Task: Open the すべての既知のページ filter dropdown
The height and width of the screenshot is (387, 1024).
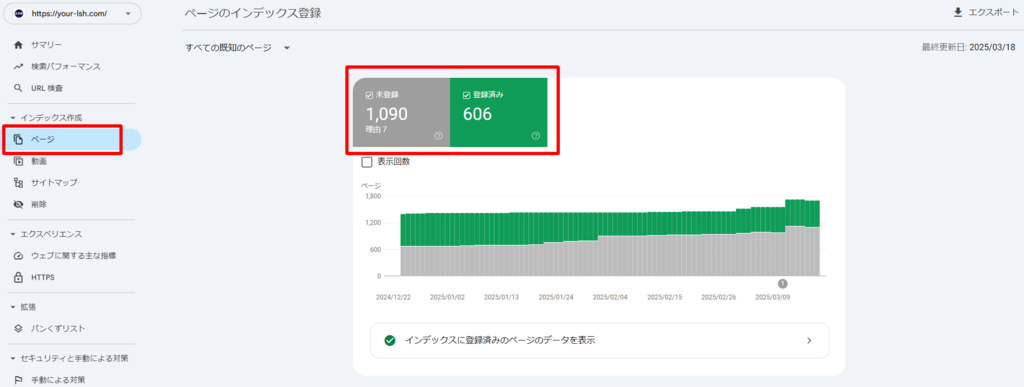Action: pos(238,48)
